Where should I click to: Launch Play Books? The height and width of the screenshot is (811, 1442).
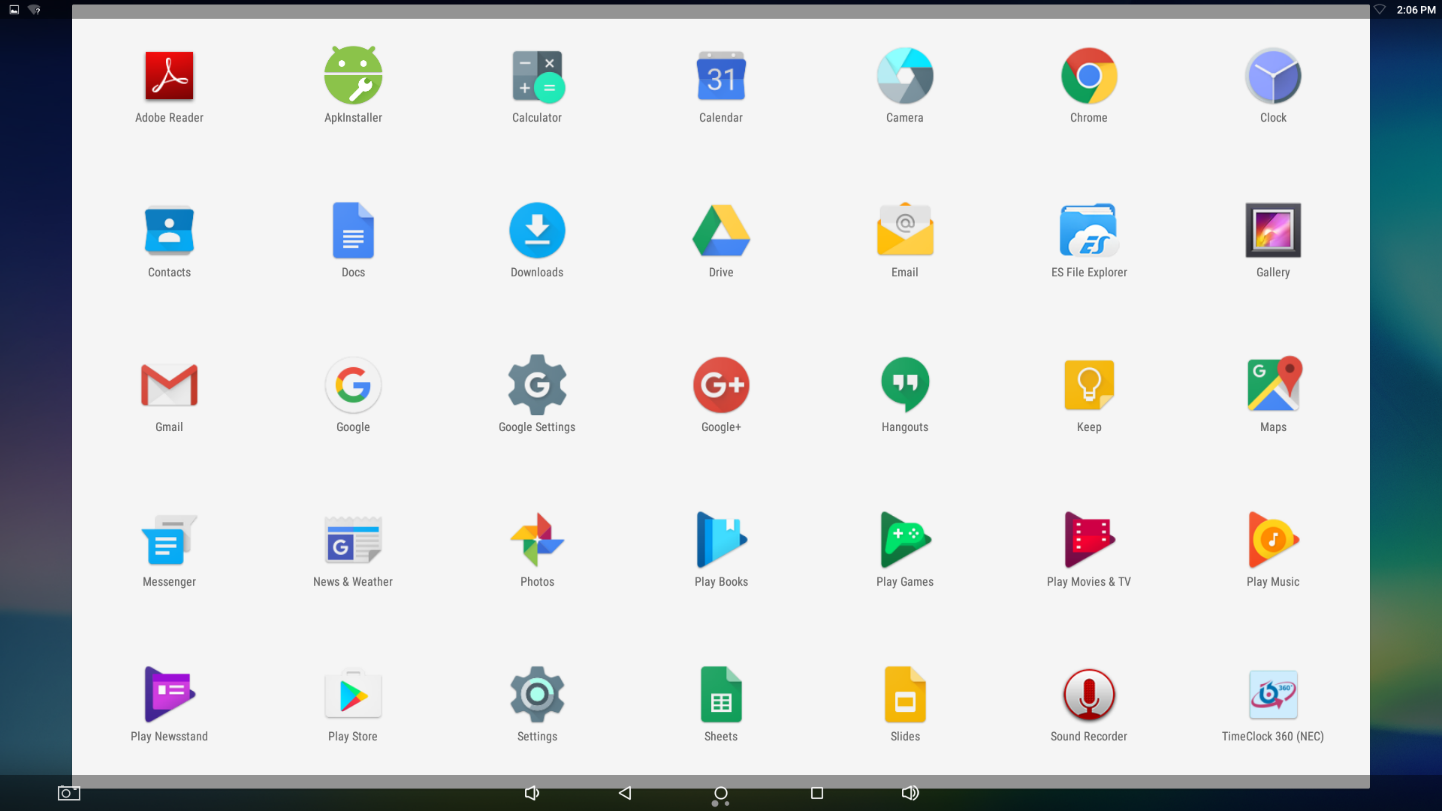(x=721, y=541)
